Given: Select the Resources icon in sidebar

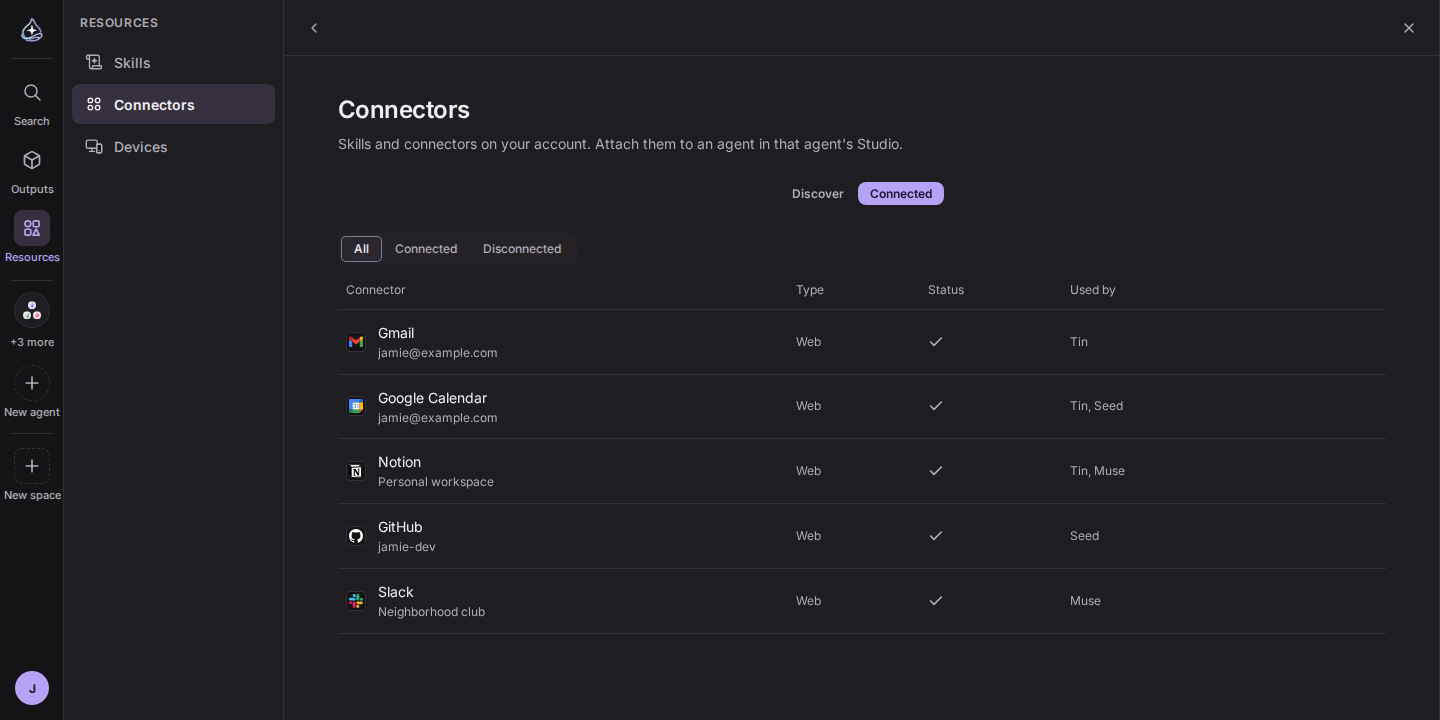Looking at the screenshot, I should (32, 228).
